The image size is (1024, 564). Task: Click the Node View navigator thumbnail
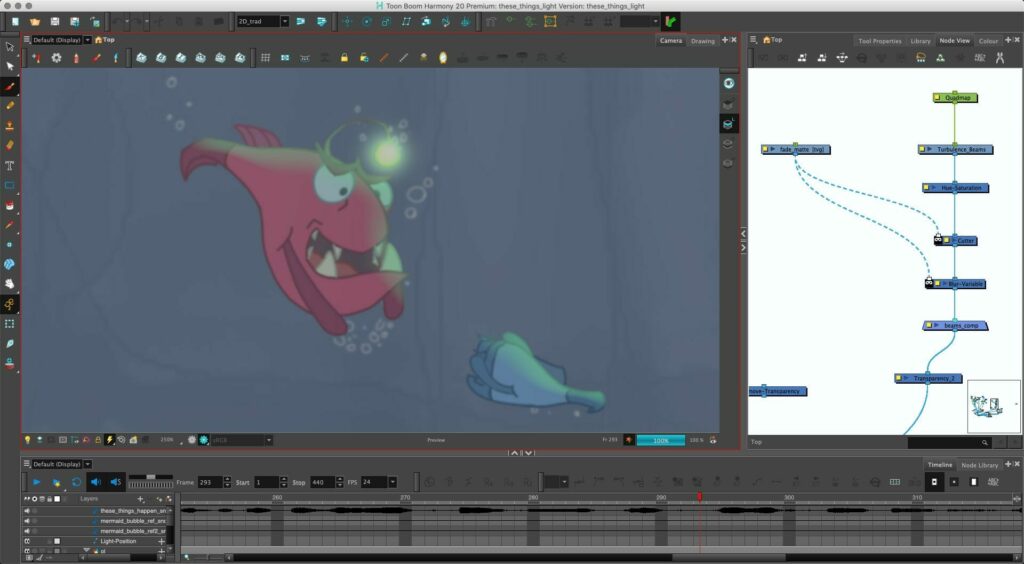(993, 406)
